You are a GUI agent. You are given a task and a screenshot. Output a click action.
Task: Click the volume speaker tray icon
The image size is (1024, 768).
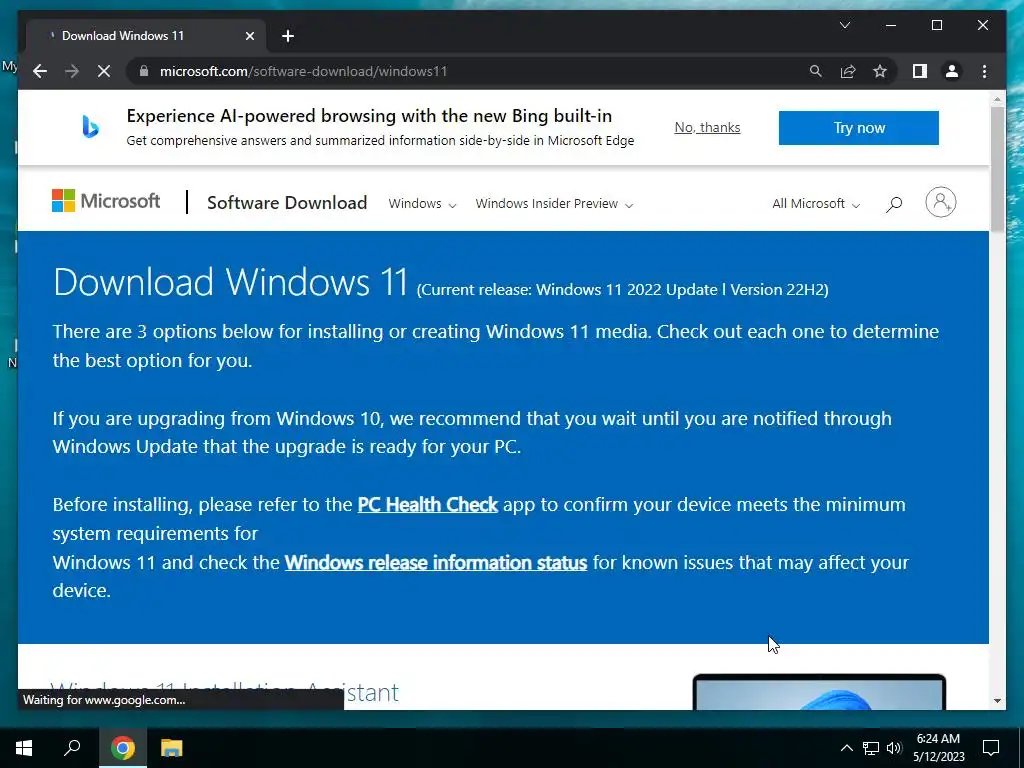[x=894, y=748]
